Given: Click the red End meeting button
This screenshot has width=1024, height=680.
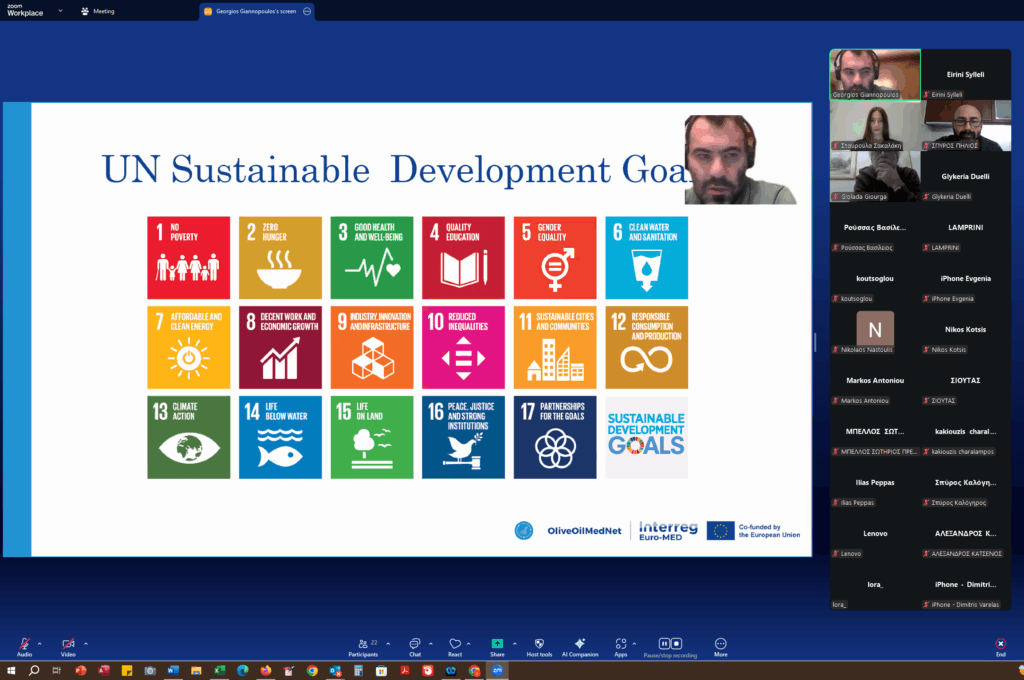Looking at the screenshot, I should tap(1000, 644).
